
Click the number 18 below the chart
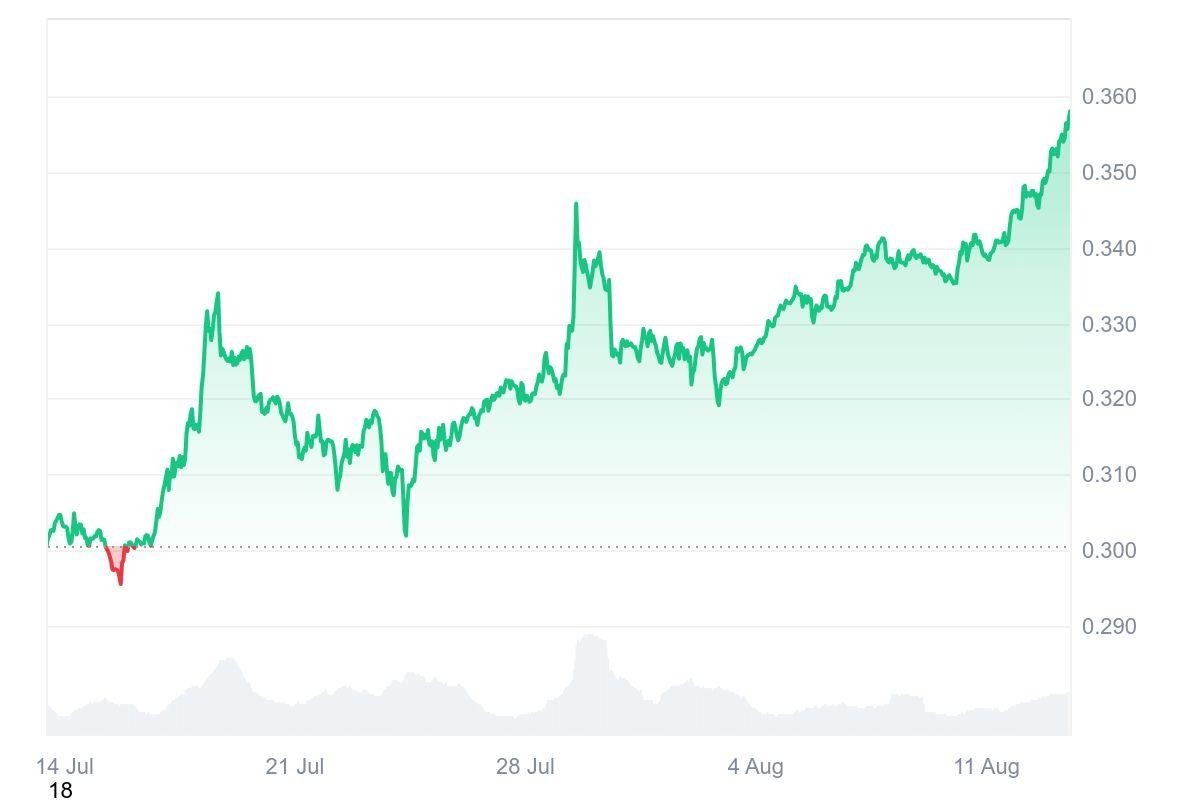click(61, 791)
